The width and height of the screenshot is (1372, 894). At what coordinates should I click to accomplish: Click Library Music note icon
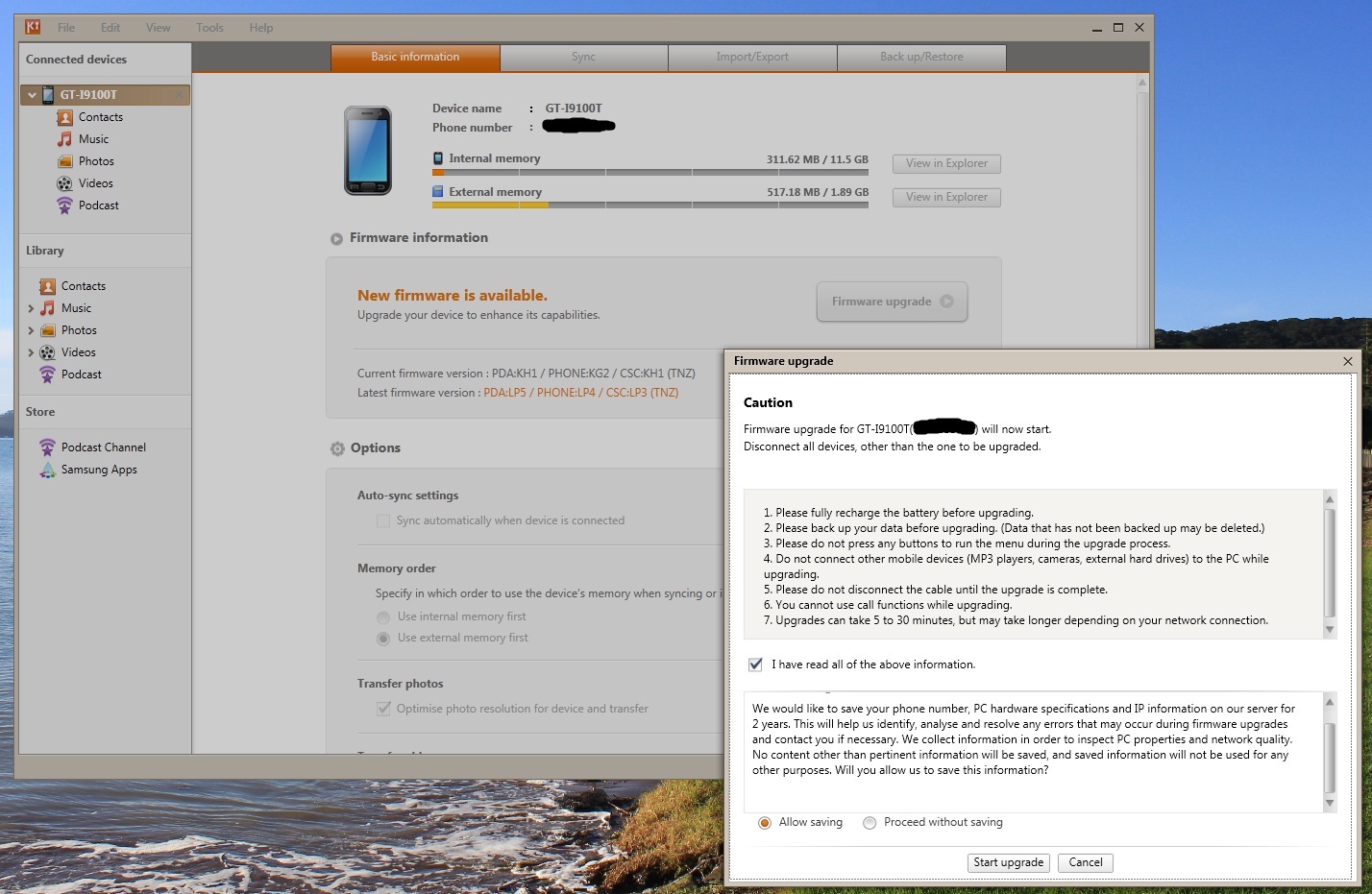point(47,308)
